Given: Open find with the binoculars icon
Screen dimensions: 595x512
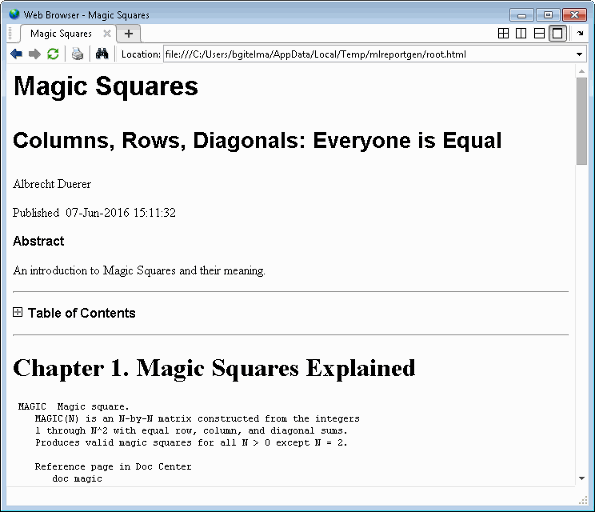Looking at the screenshot, I should pyautogui.click(x=102, y=54).
